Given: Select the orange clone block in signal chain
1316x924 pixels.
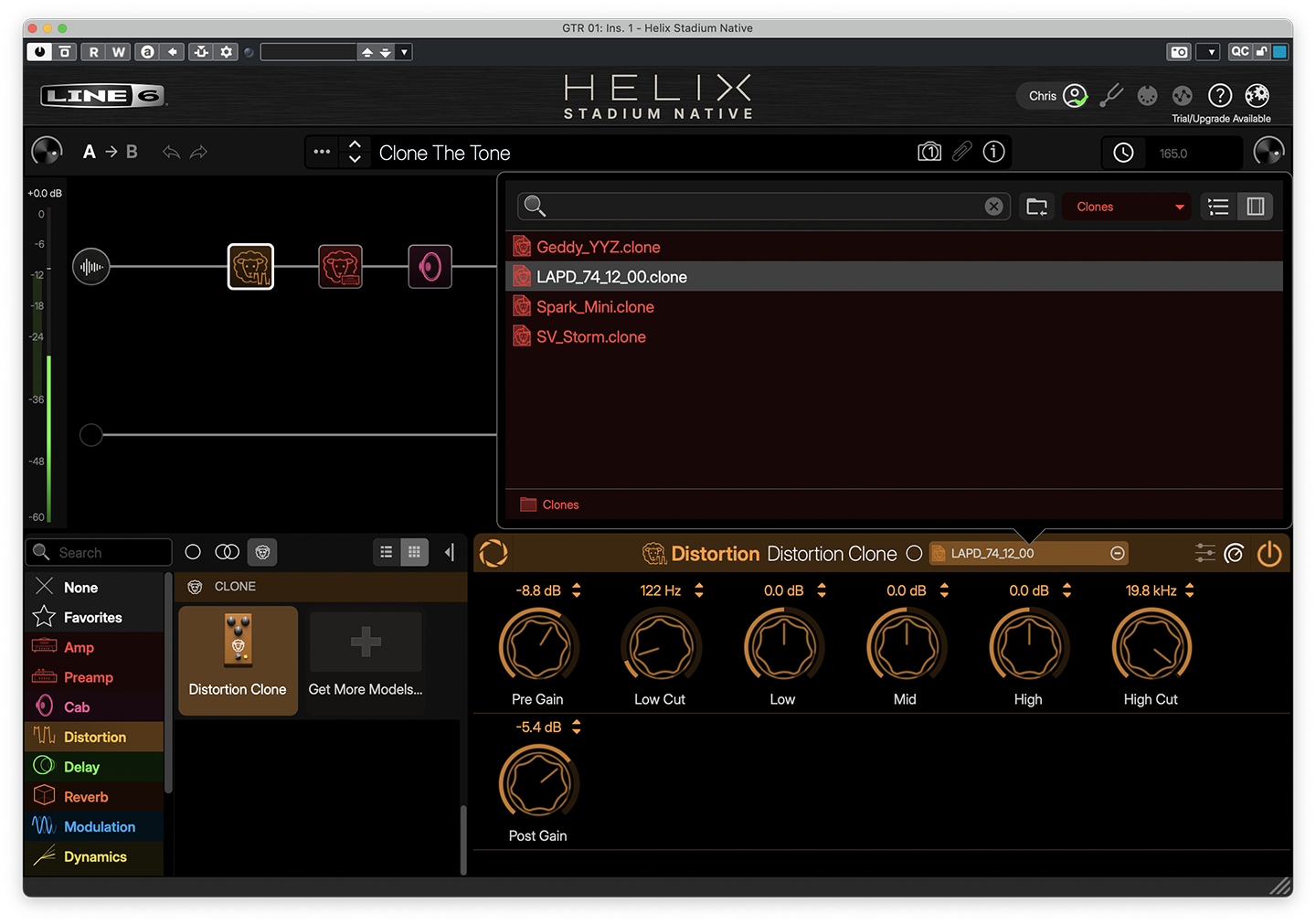Looking at the screenshot, I should click(x=250, y=267).
